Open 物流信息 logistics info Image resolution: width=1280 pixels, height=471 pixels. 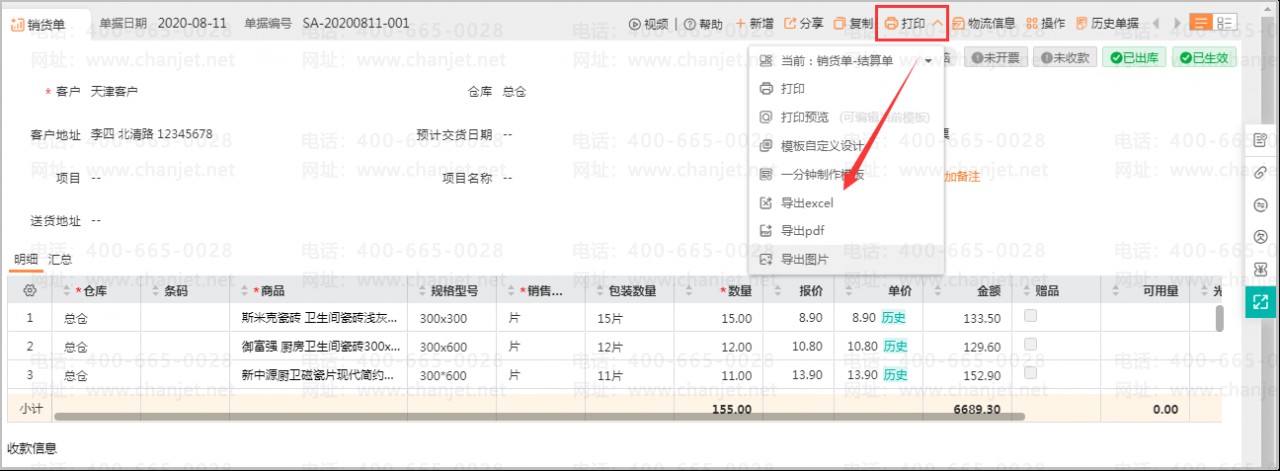(x=984, y=23)
